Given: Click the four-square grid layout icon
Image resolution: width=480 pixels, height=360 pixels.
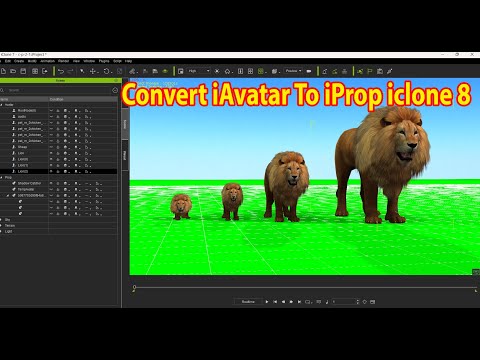Looking at the screenshot, I should tap(250, 71).
